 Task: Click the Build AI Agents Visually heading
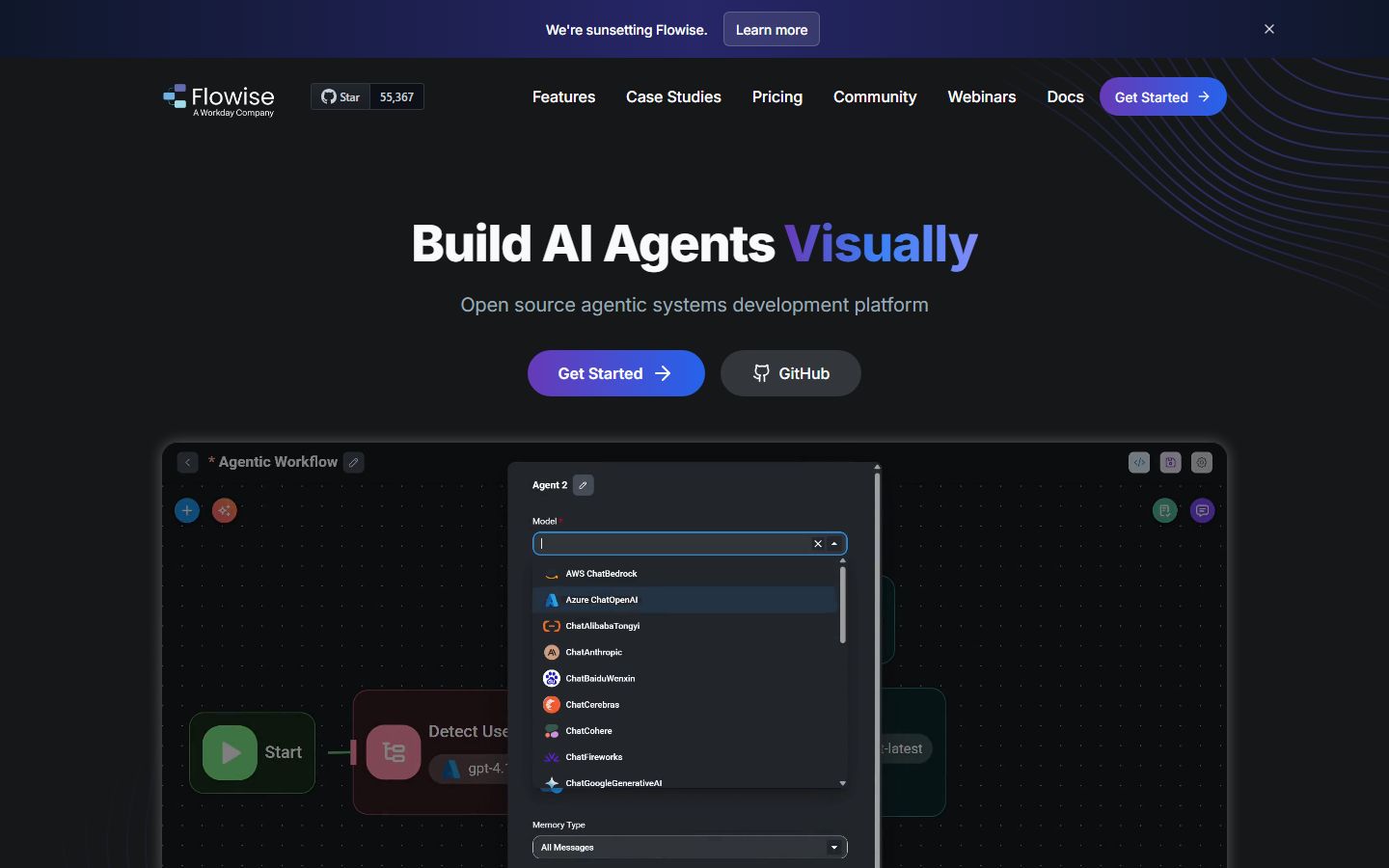[694, 244]
